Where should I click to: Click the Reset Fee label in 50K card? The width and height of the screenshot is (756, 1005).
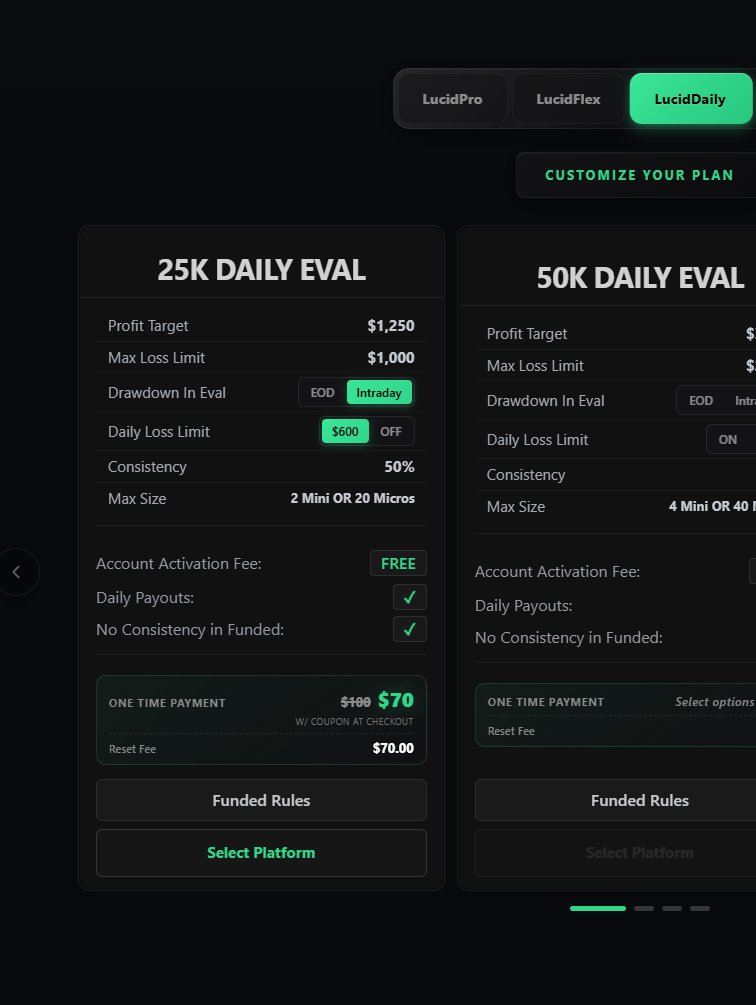point(511,731)
